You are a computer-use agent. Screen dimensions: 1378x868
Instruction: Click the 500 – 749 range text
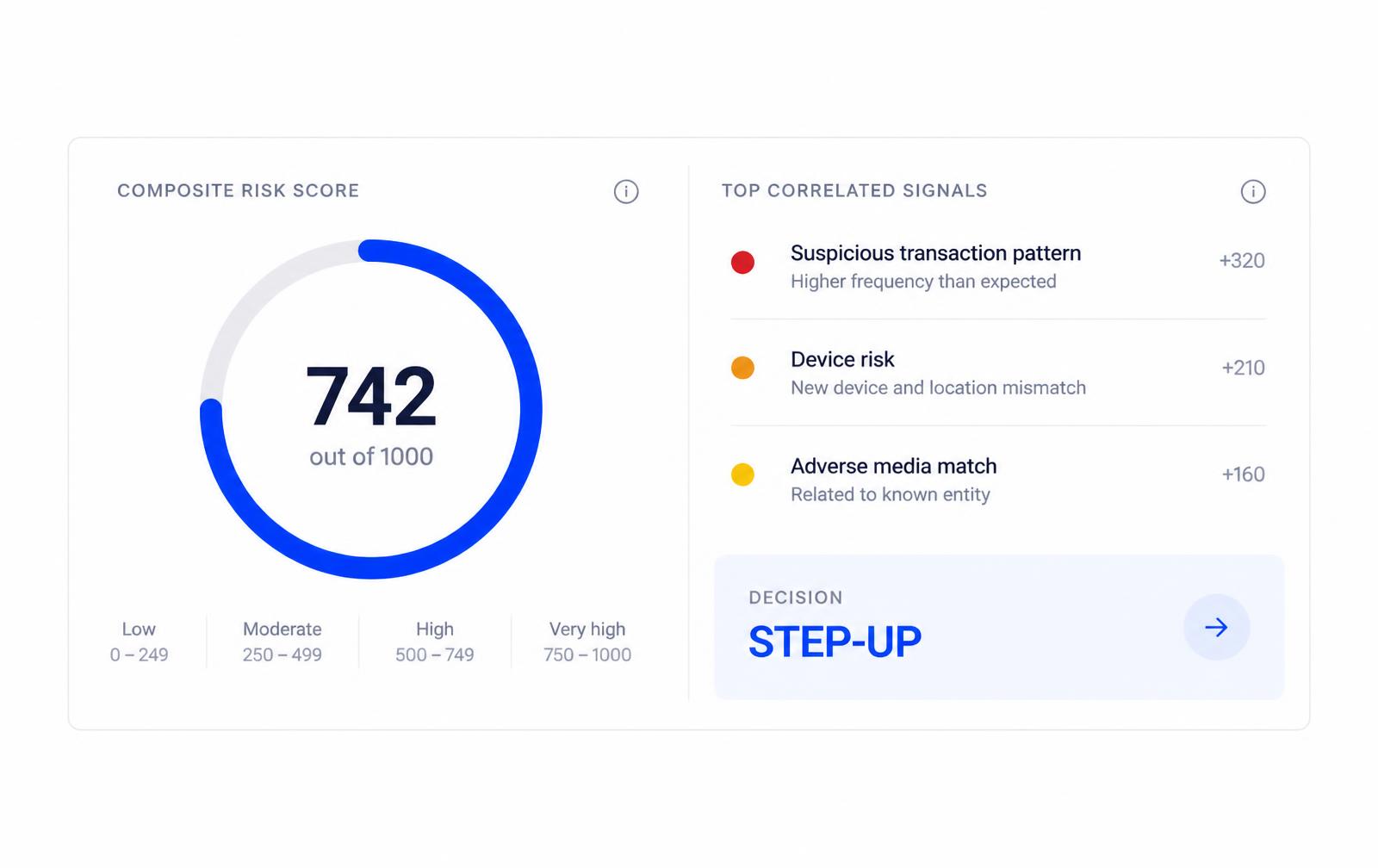coord(435,655)
